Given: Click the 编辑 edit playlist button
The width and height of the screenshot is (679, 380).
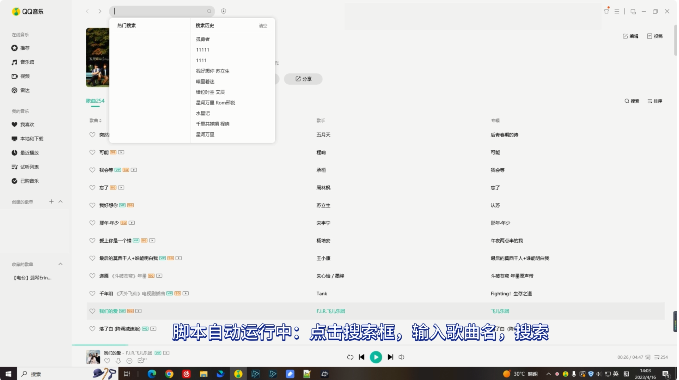Looking at the screenshot, I should 631,36.
